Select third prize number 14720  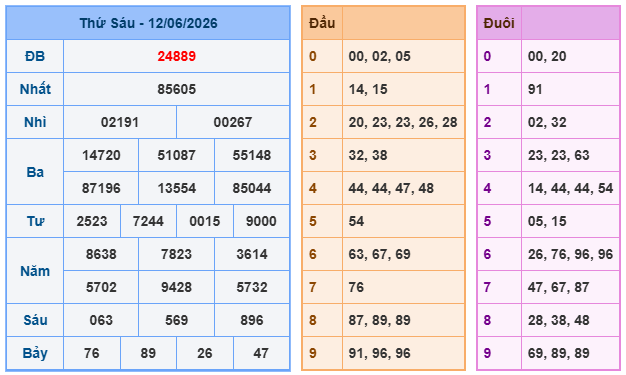101,155
